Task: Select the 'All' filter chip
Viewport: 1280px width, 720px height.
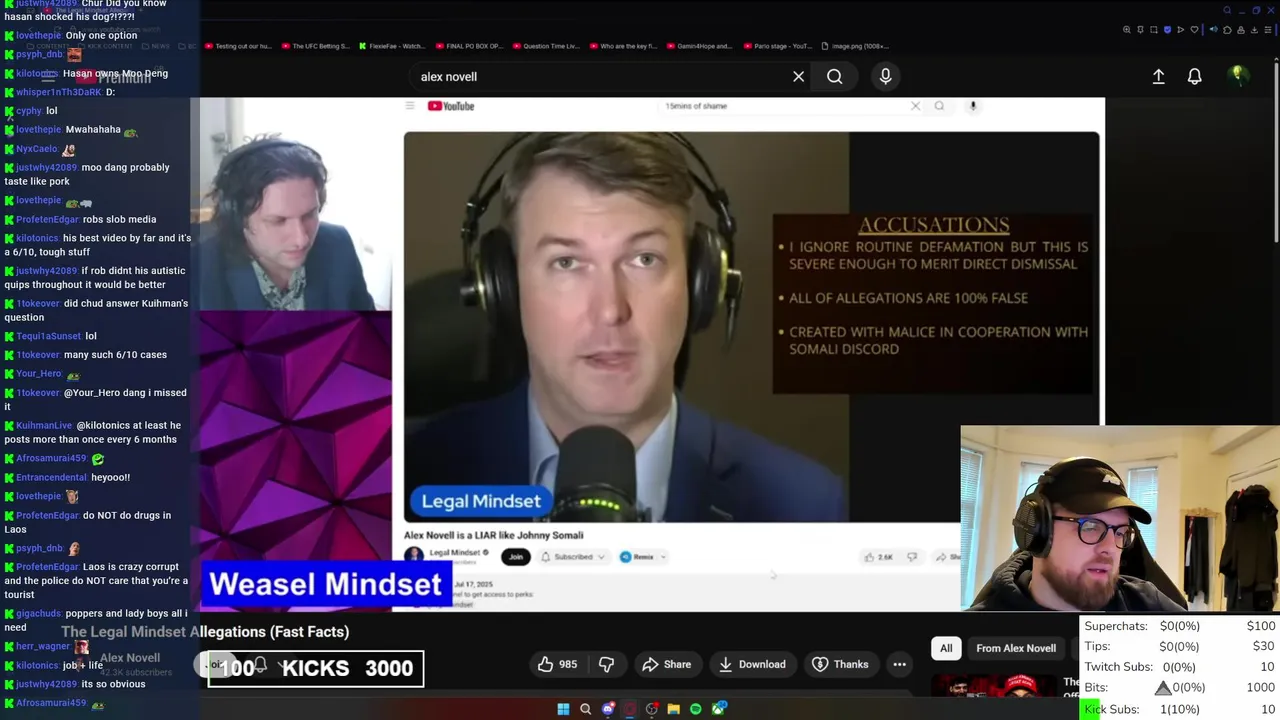Action: click(946, 648)
